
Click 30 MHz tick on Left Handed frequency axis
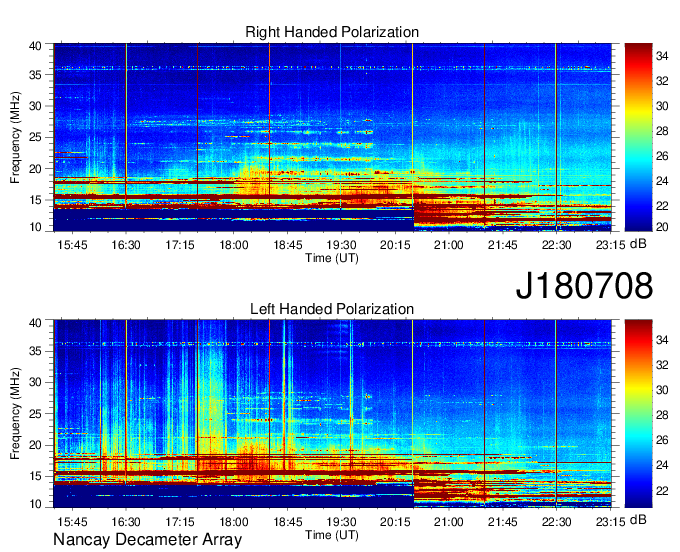point(35,382)
